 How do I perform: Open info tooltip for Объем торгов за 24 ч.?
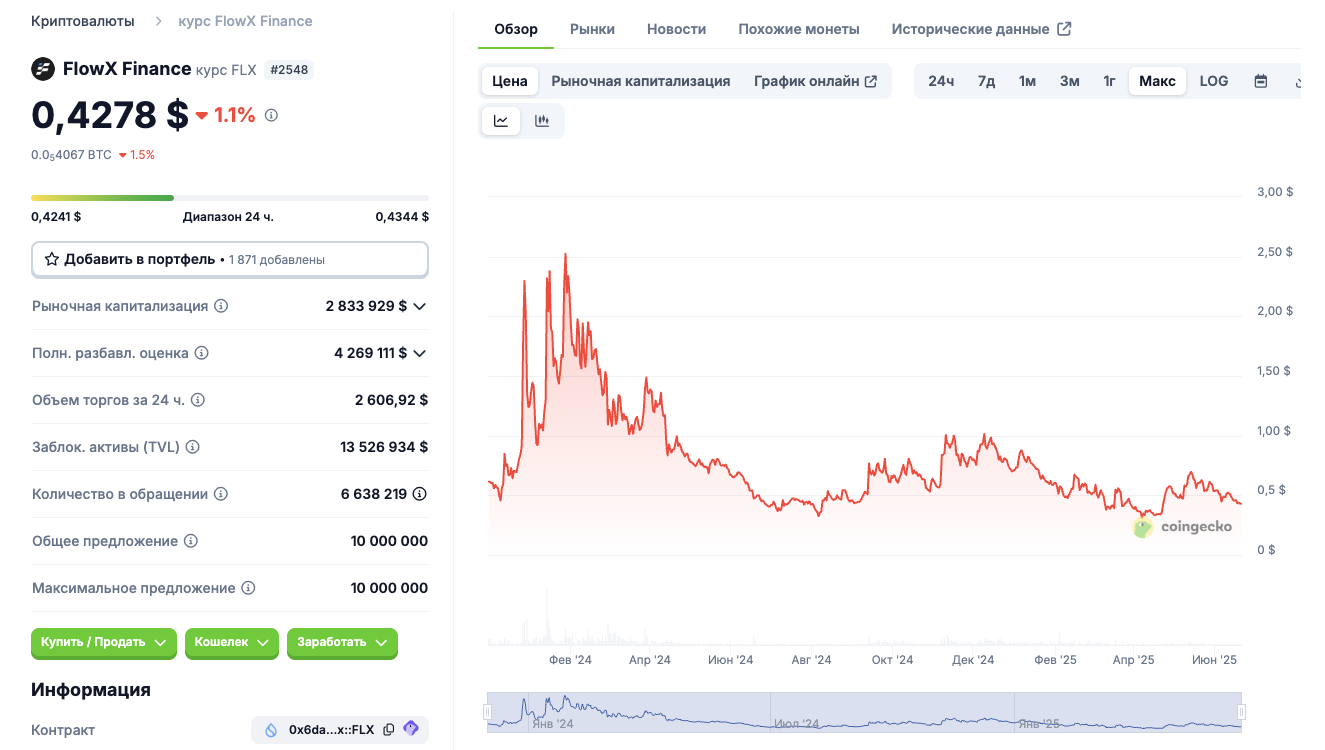[x=198, y=400]
